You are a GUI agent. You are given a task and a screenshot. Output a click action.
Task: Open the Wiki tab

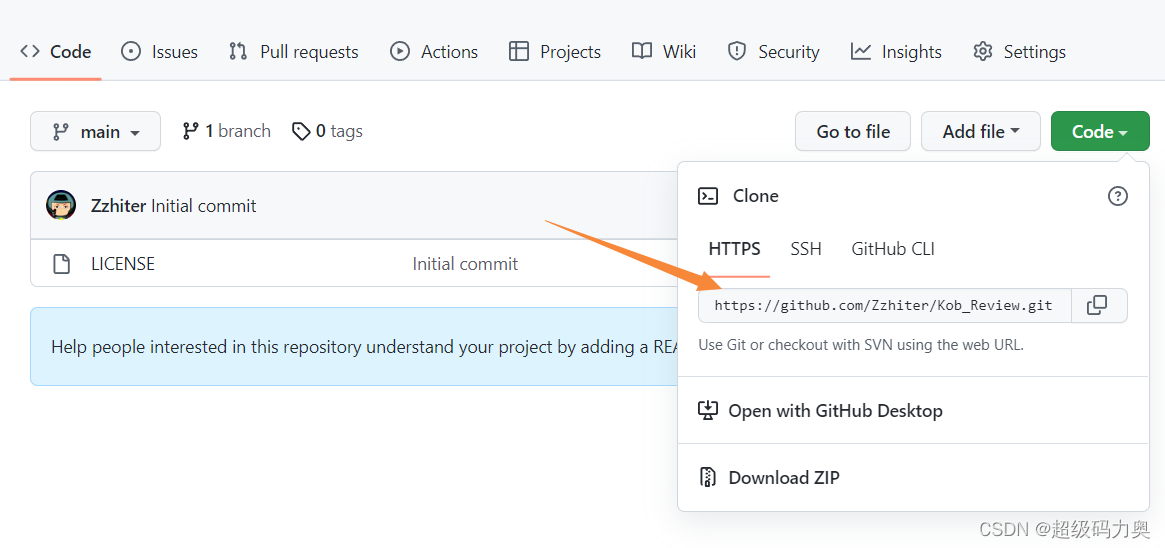(663, 52)
